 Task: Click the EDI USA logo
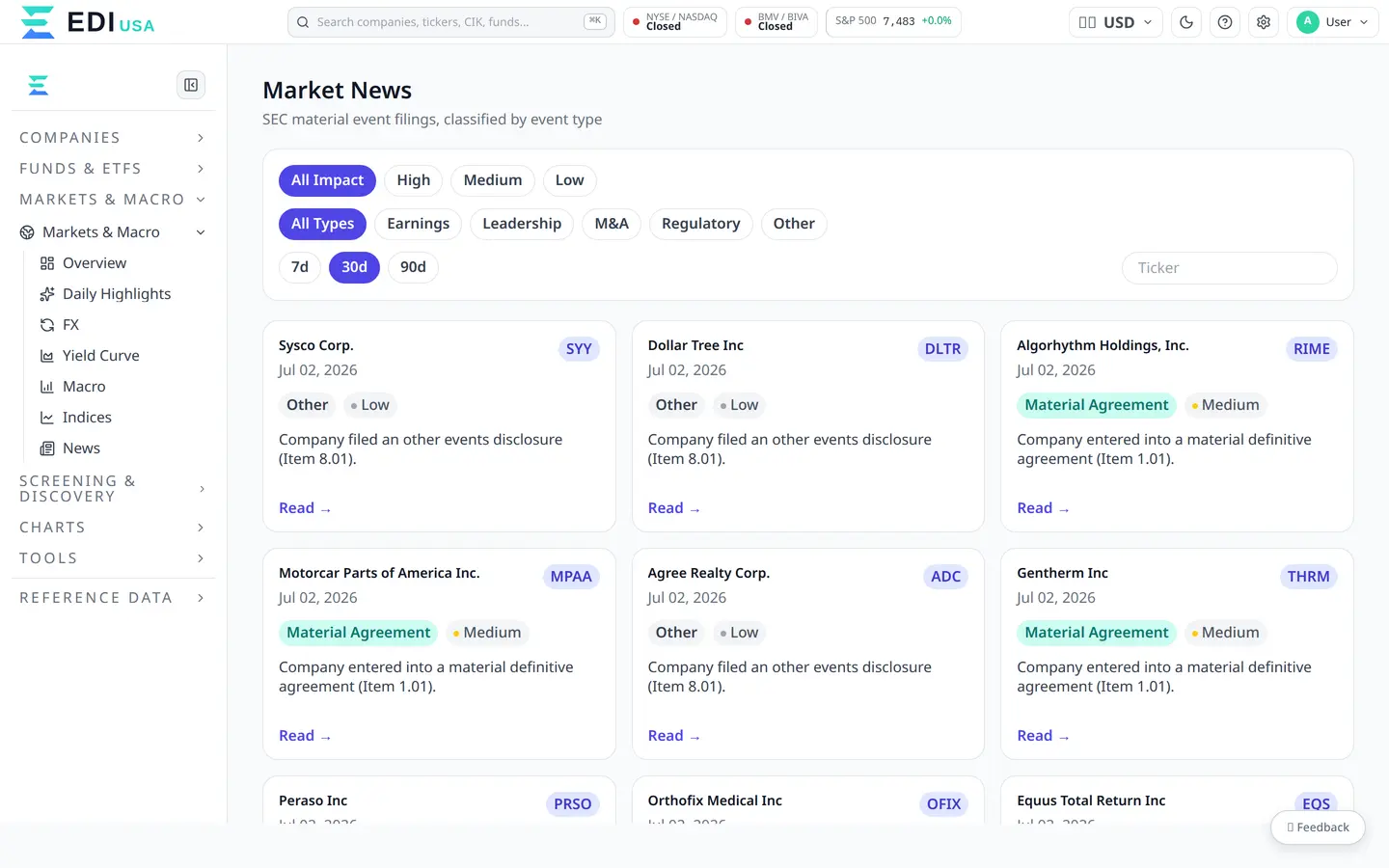tap(87, 22)
